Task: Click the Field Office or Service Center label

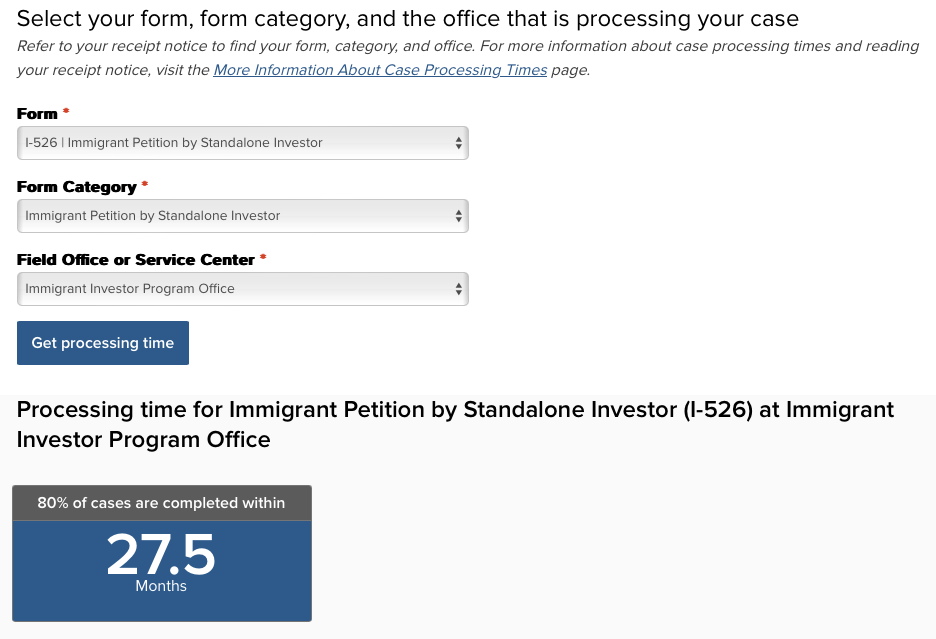Action: [x=135, y=260]
